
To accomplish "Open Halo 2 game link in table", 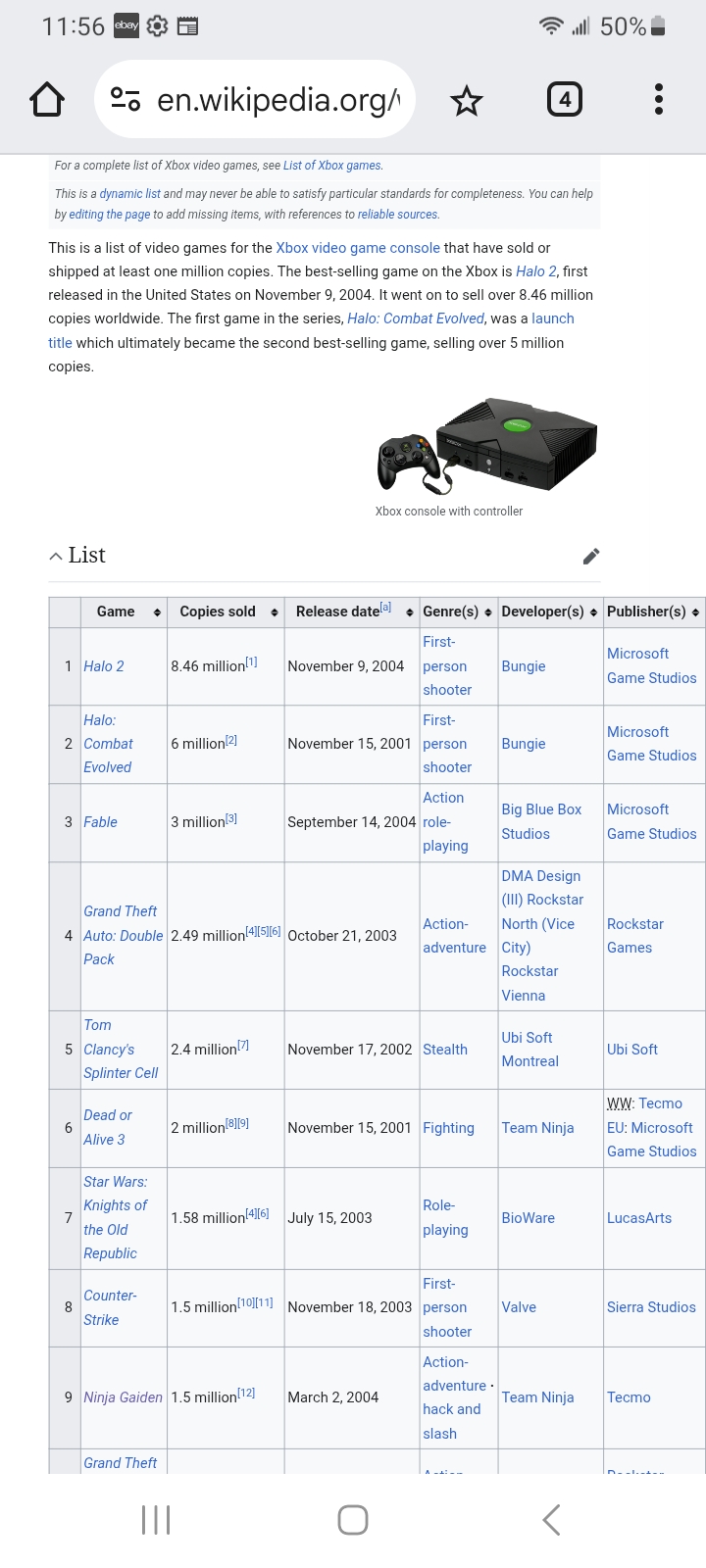I will point(104,666).
